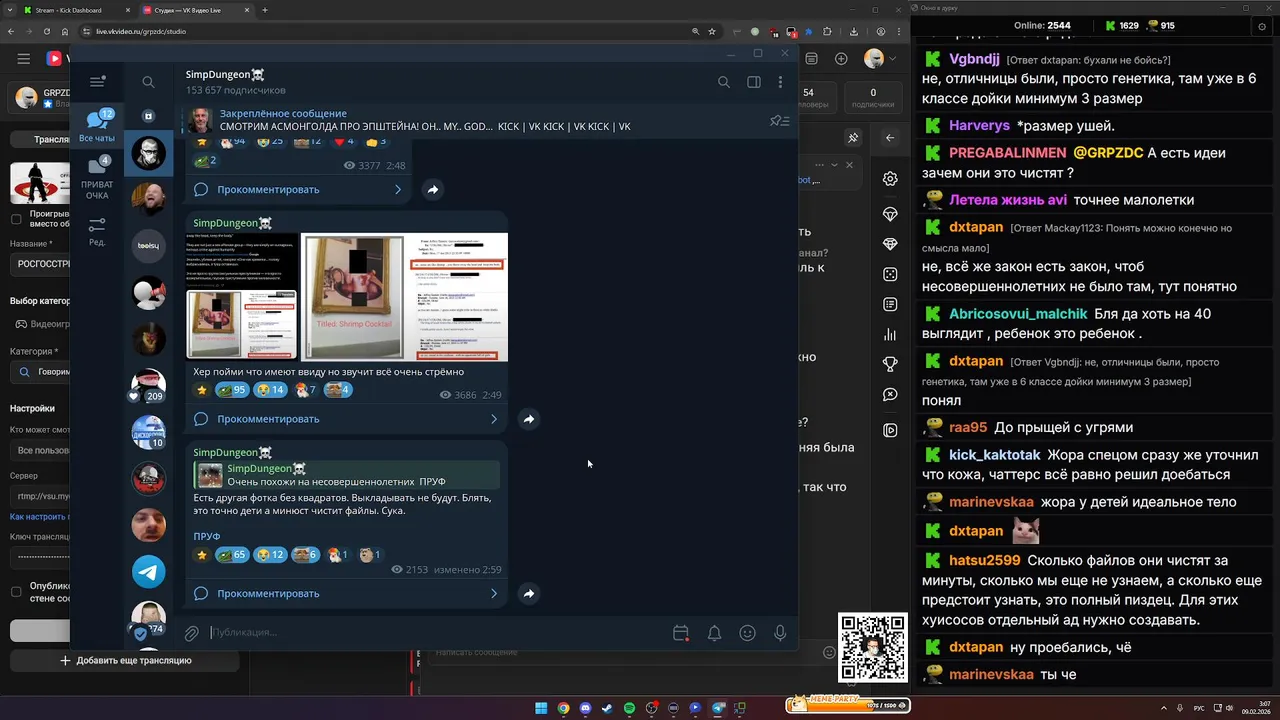
Task: Click pin icon in VK studio chat
Action: coord(853,138)
